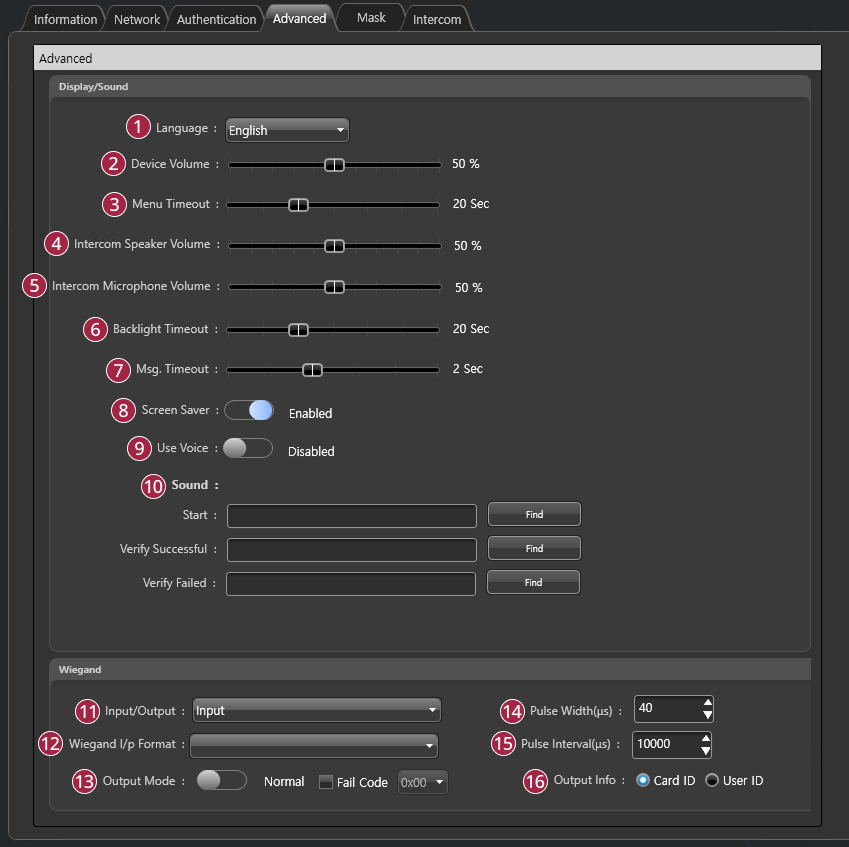Click the Device Volume slider handle
This screenshot has height=847, width=849.
pos(335,165)
